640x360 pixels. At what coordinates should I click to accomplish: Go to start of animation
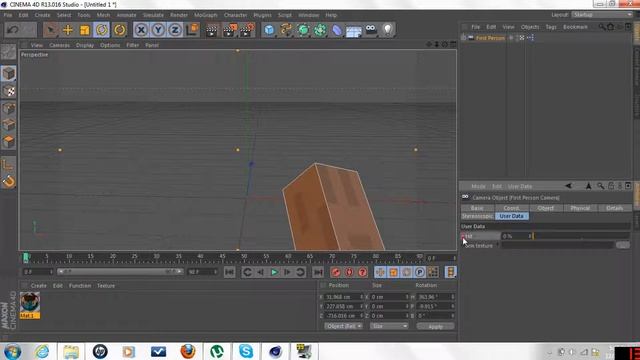click(x=229, y=272)
